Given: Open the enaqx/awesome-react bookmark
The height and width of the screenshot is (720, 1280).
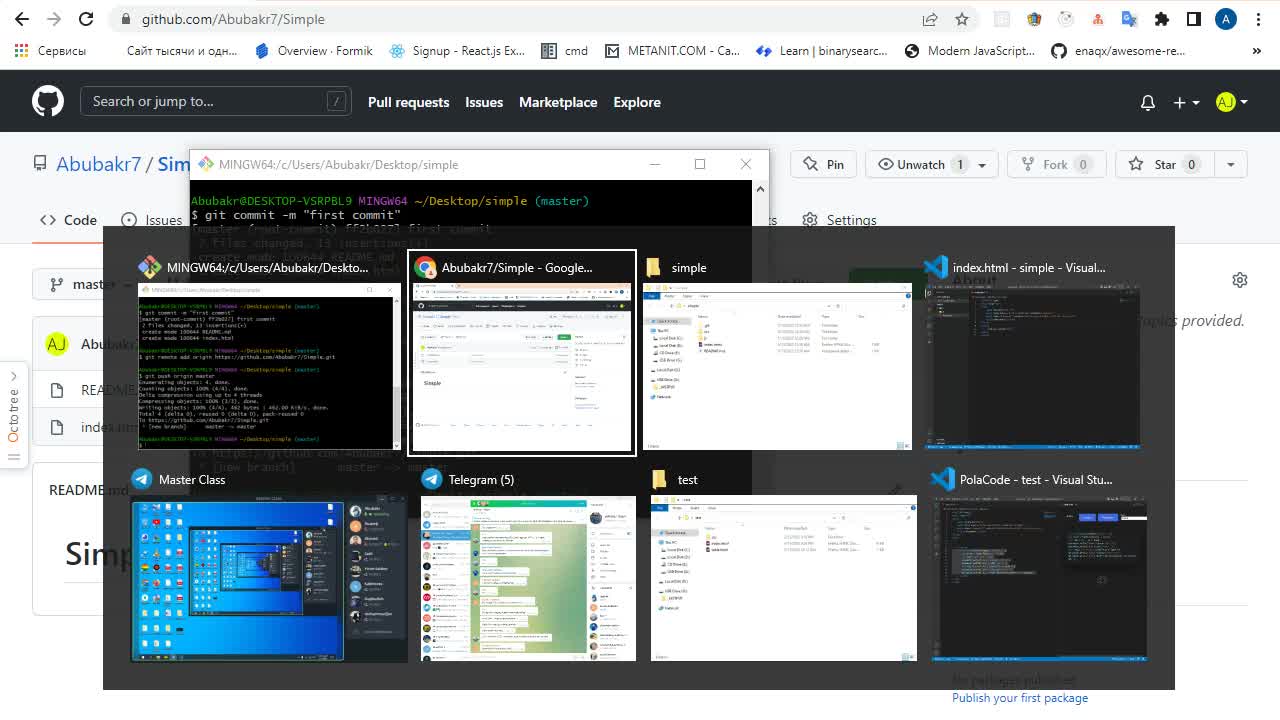Looking at the screenshot, I should click(1118, 50).
